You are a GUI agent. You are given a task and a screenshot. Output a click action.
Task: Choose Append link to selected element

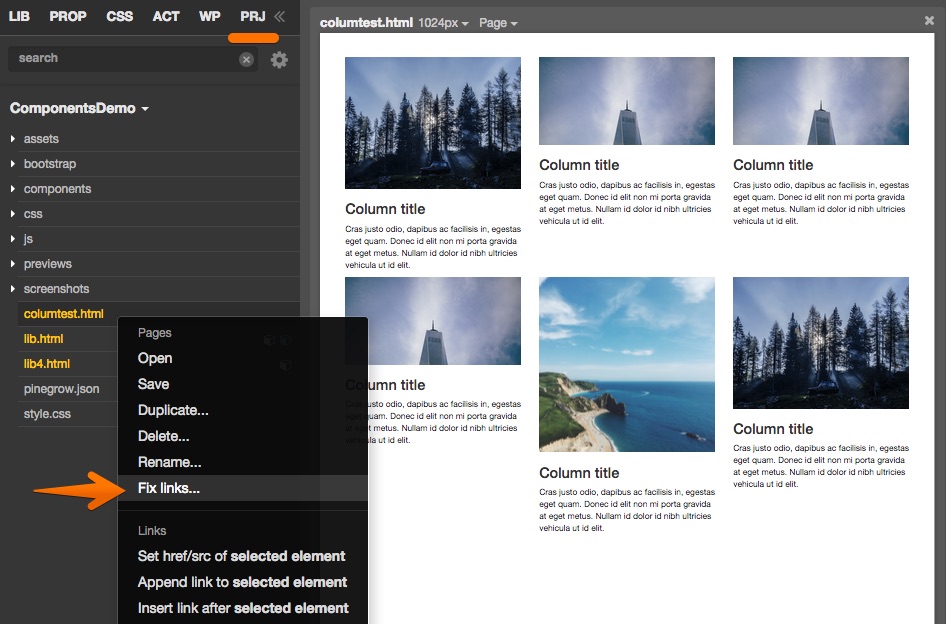[243, 582]
